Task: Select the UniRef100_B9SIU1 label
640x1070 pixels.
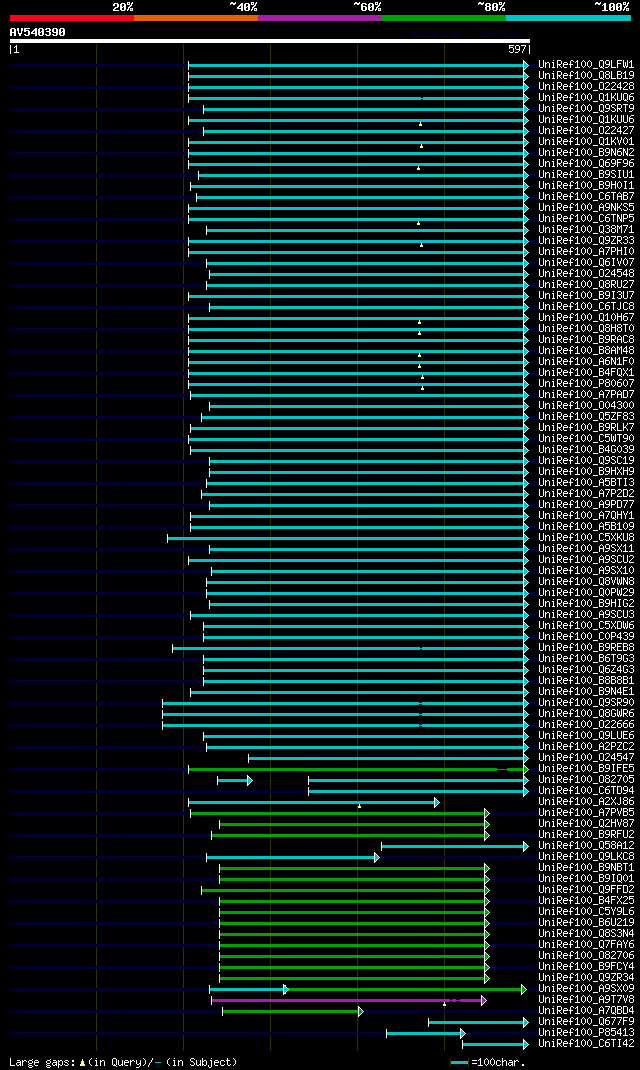Action: 586,175
